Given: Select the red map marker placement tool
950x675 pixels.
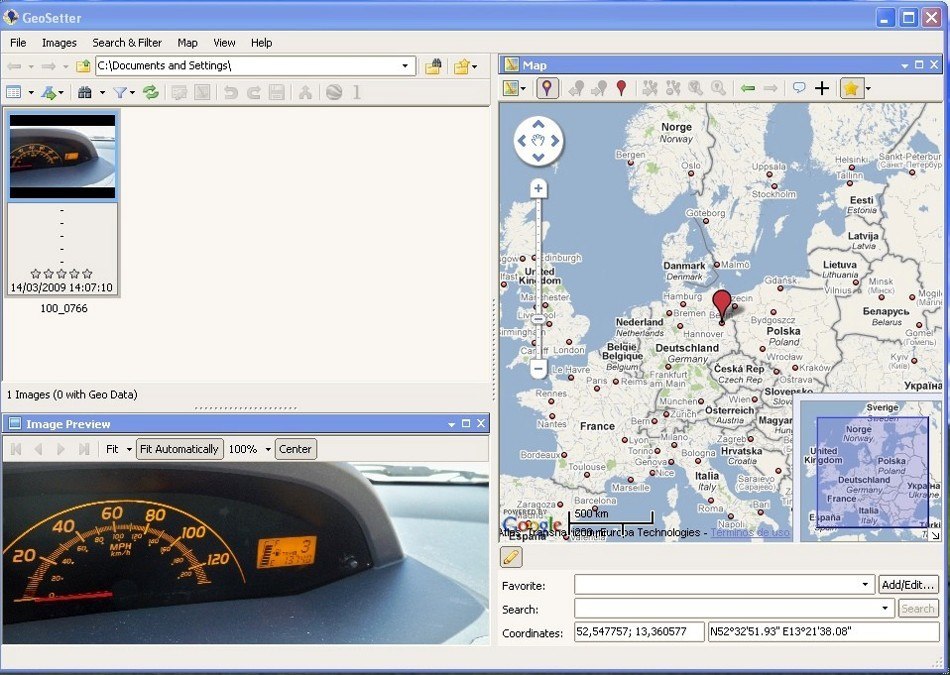Looking at the screenshot, I should (621, 88).
